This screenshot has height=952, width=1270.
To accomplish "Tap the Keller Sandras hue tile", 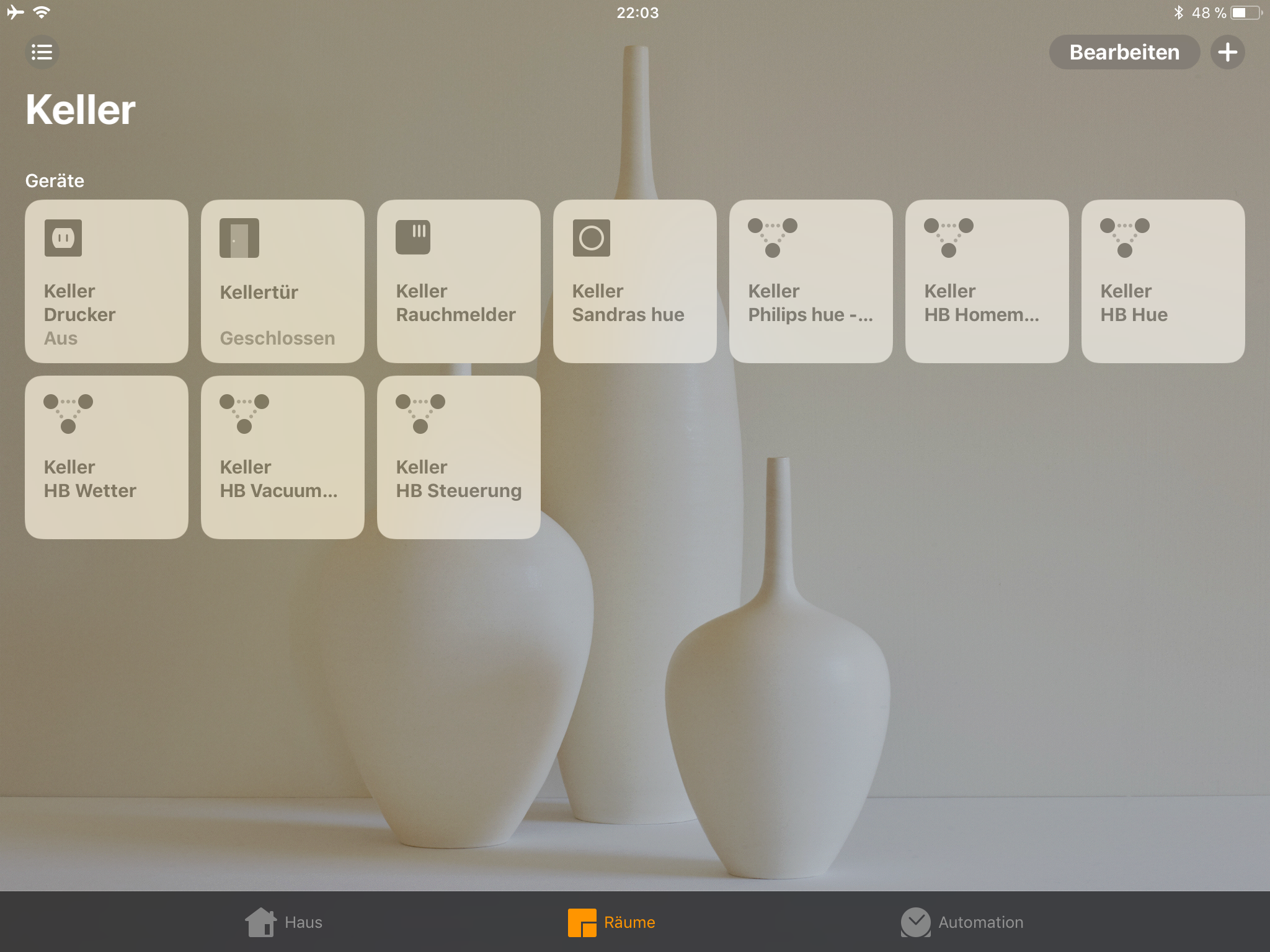I will point(634,281).
